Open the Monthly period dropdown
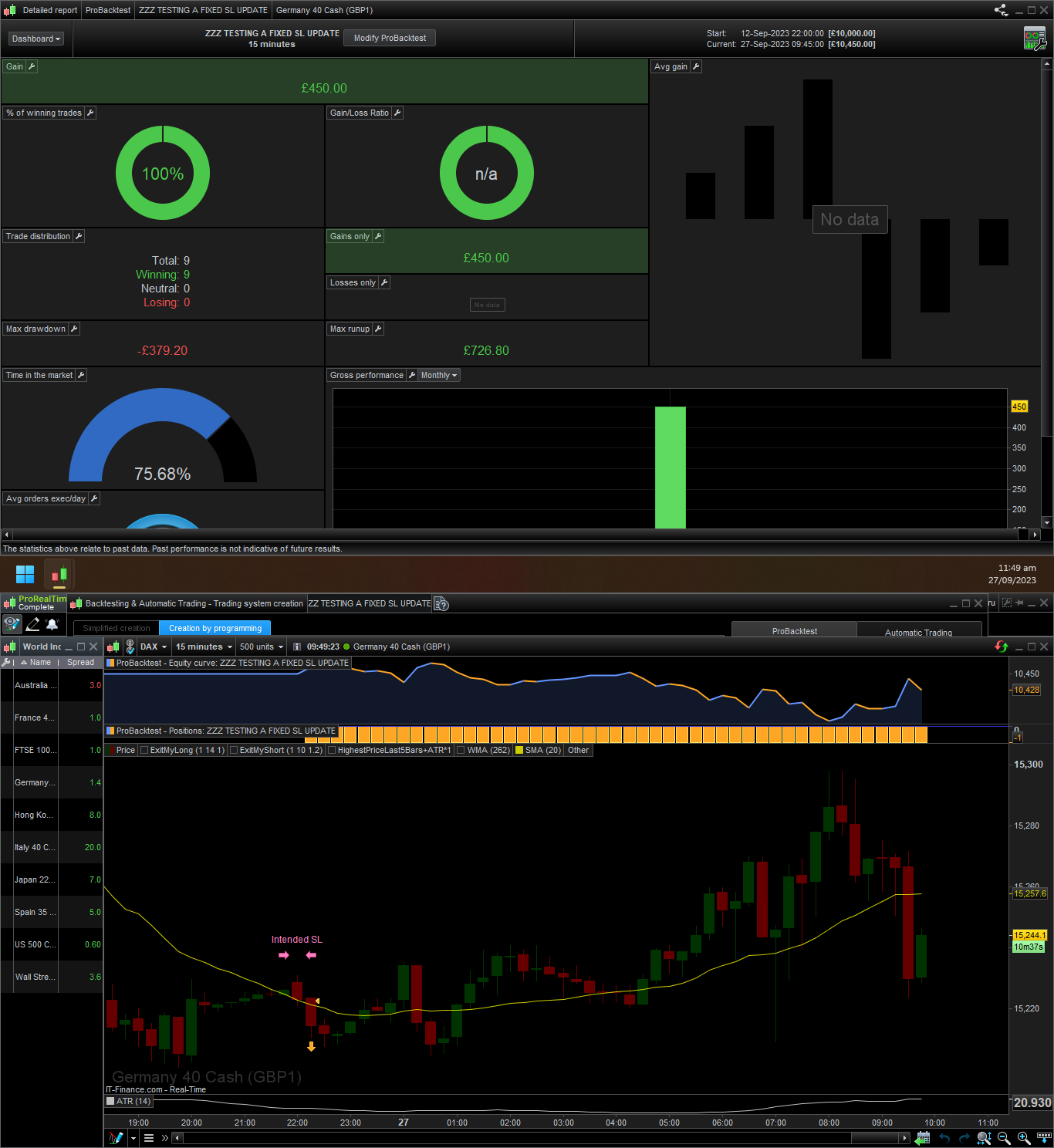This screenshot has width=1054, height=1148. [x=439, y=375]
